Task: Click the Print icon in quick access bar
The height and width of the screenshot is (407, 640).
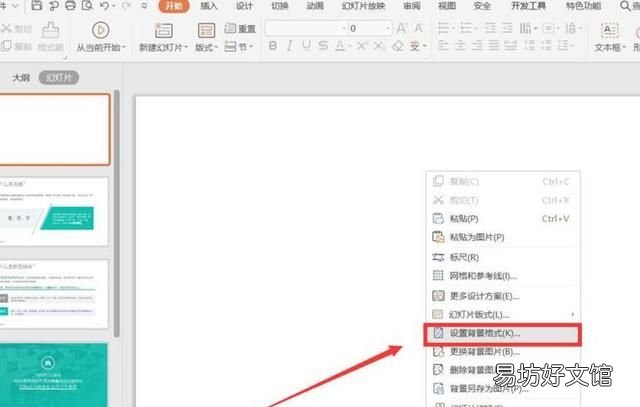Action: 70,5
